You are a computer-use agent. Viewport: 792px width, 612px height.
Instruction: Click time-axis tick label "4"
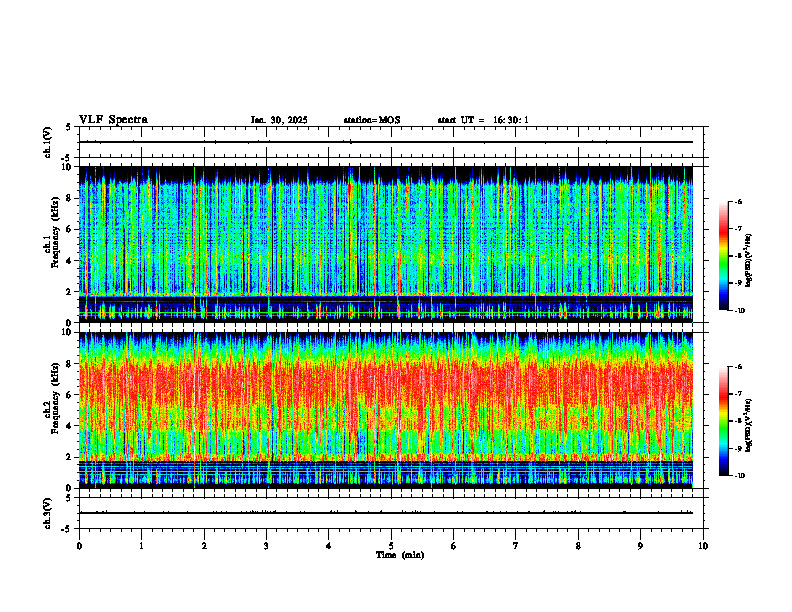point(329,546)
